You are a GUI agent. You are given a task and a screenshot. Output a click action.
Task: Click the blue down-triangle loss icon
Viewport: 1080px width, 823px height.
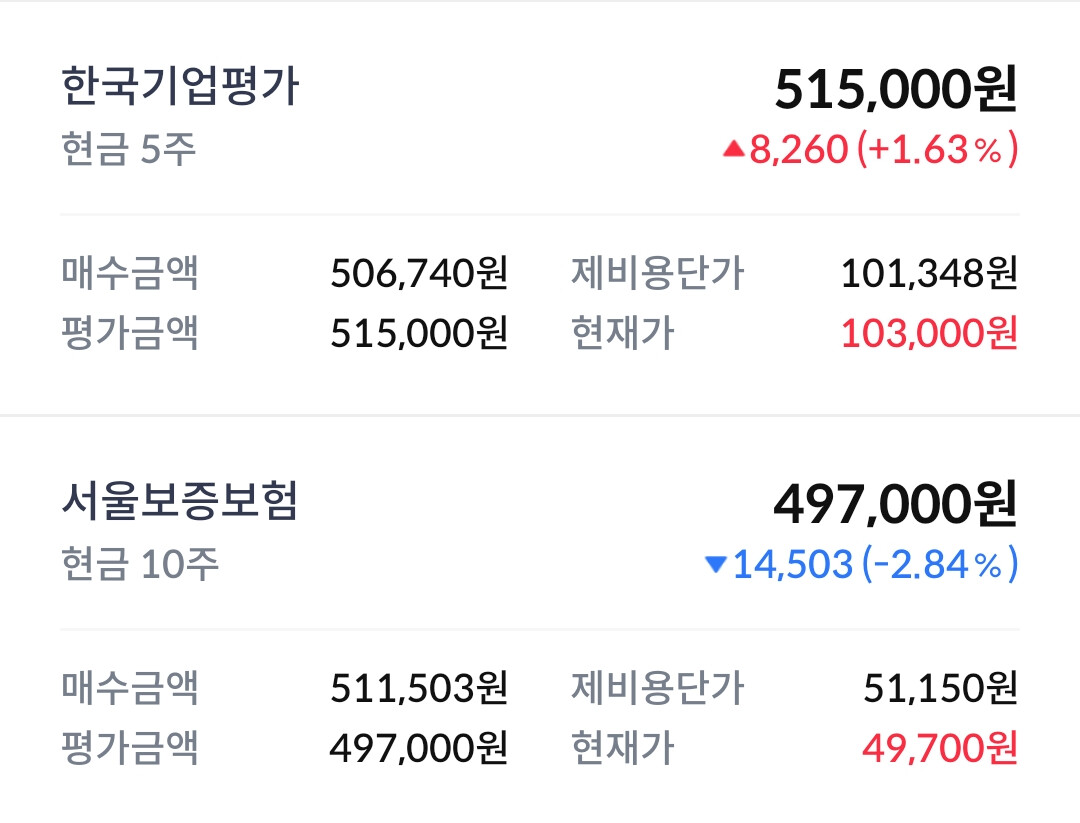715,565
